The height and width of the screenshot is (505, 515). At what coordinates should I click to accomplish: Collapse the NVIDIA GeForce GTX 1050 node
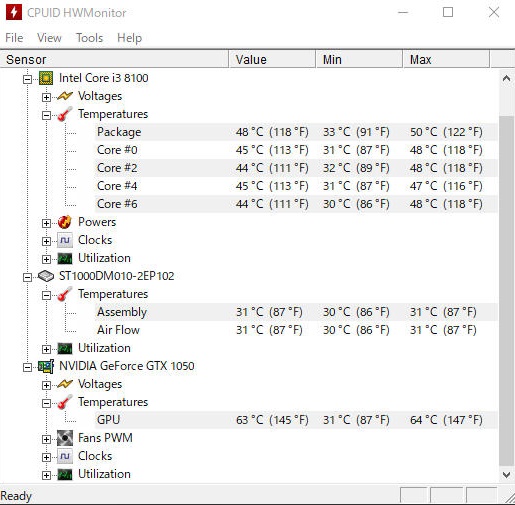click(x=28, y=367)
